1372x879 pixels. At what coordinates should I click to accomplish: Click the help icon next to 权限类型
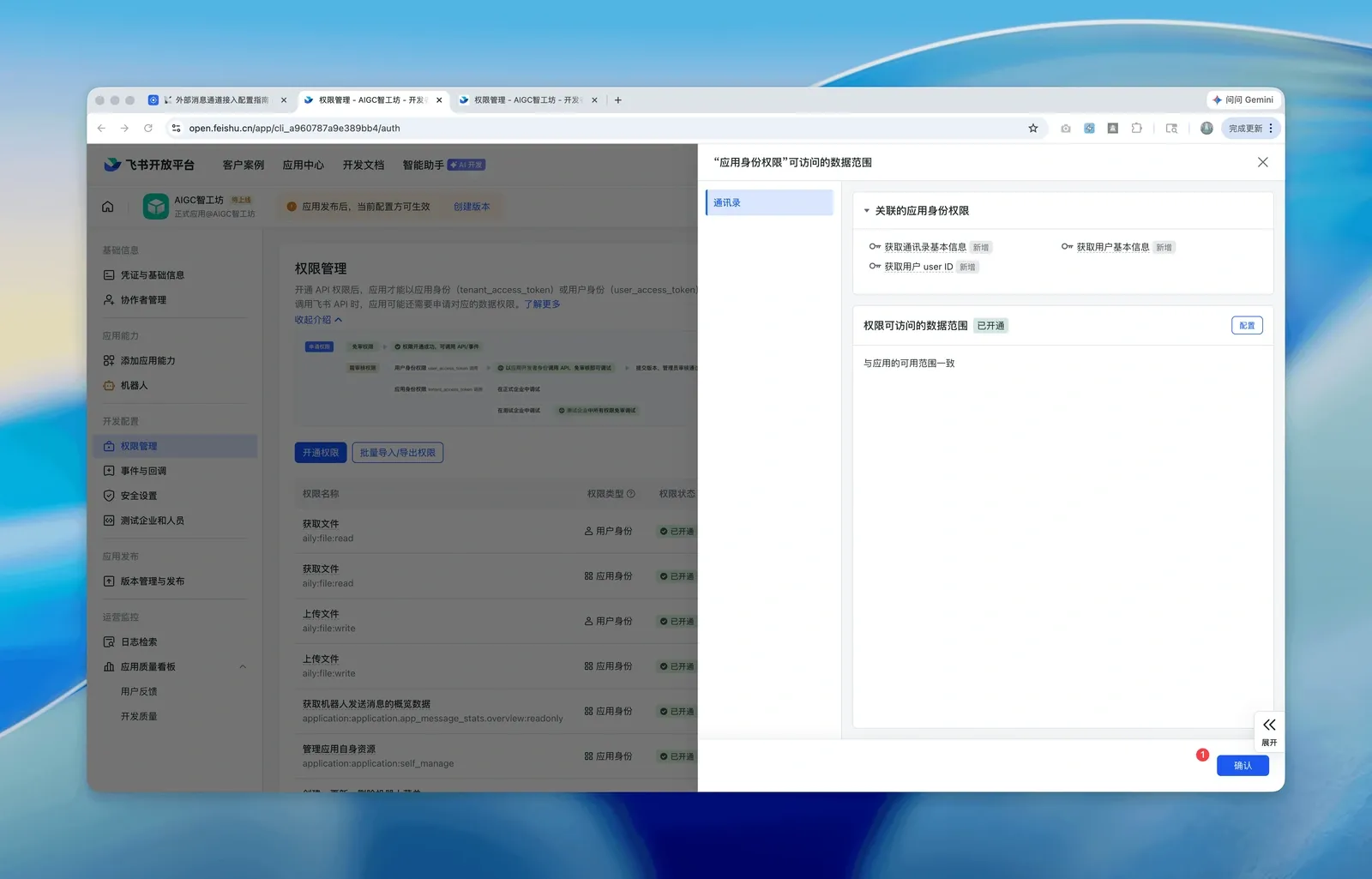631,494
